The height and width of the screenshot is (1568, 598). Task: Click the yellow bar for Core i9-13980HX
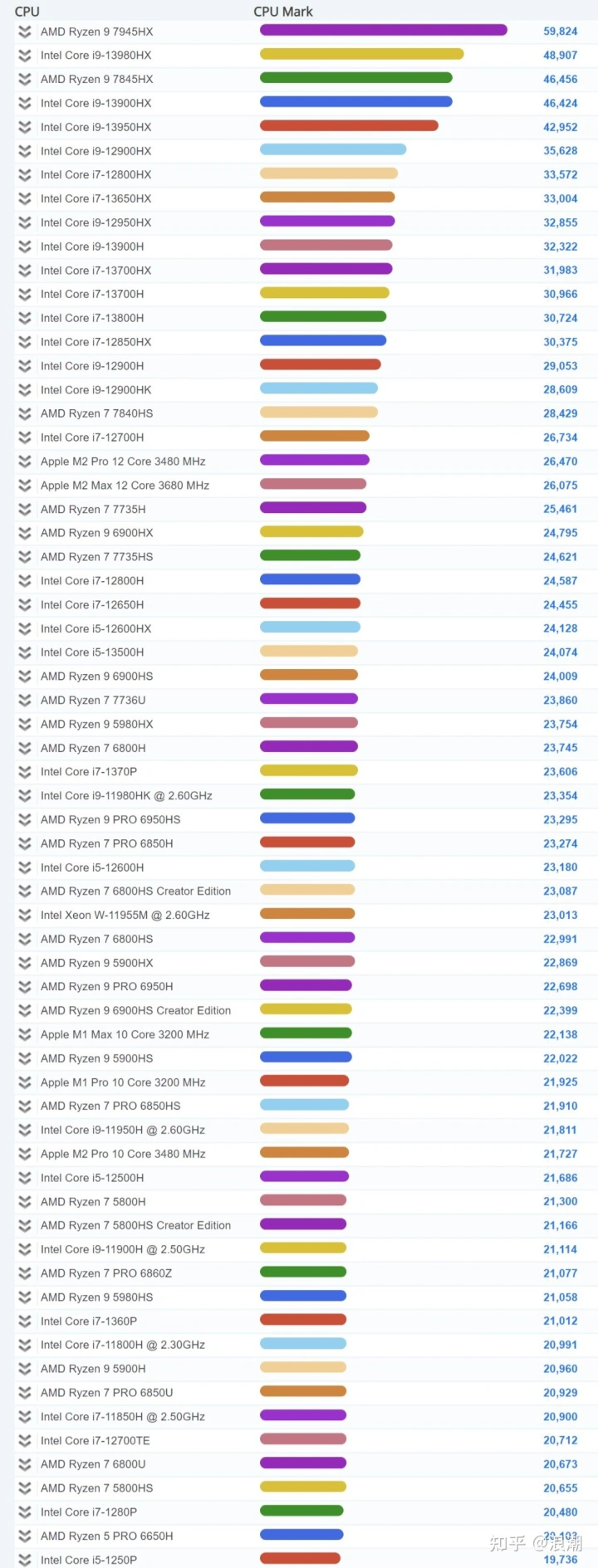tap(362, 54)
